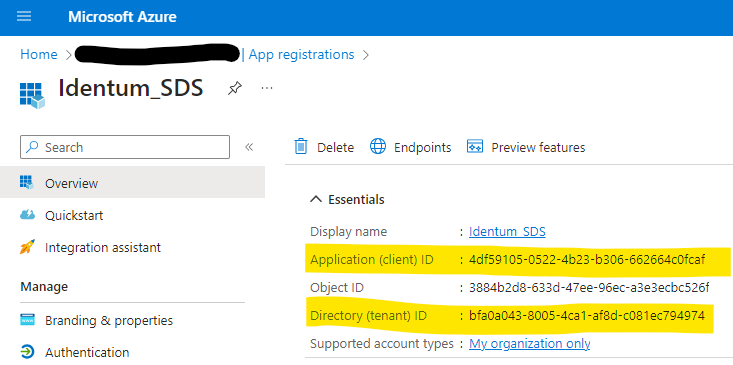Open the ellipsis more options menu

pos(267,87)
